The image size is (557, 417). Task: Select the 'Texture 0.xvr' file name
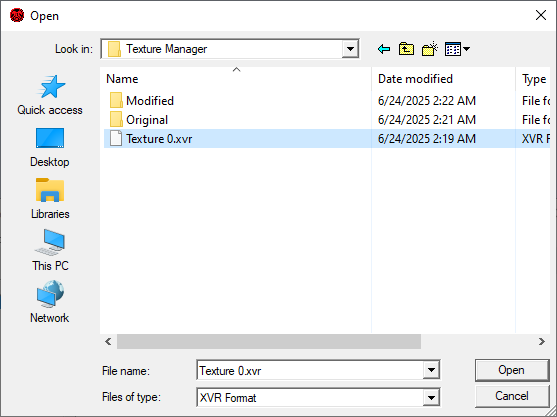tap(159, 139)
